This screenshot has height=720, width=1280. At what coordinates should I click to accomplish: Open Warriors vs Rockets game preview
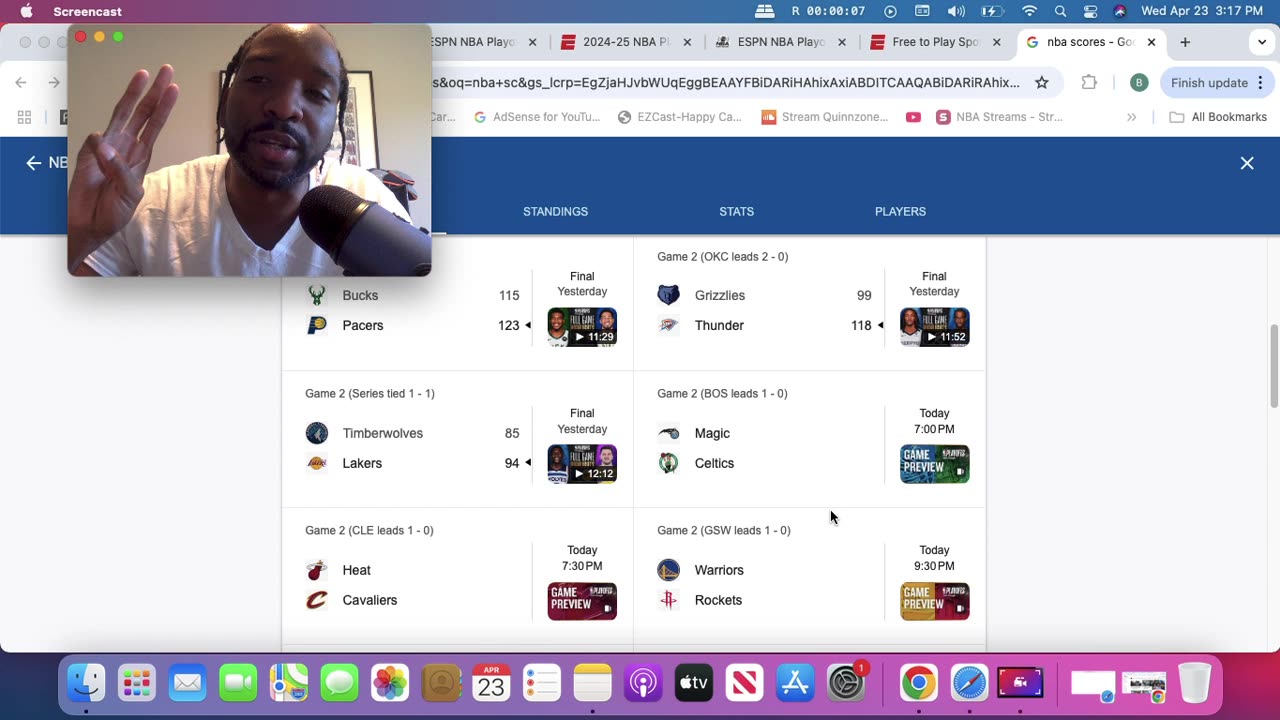[935, 601]
